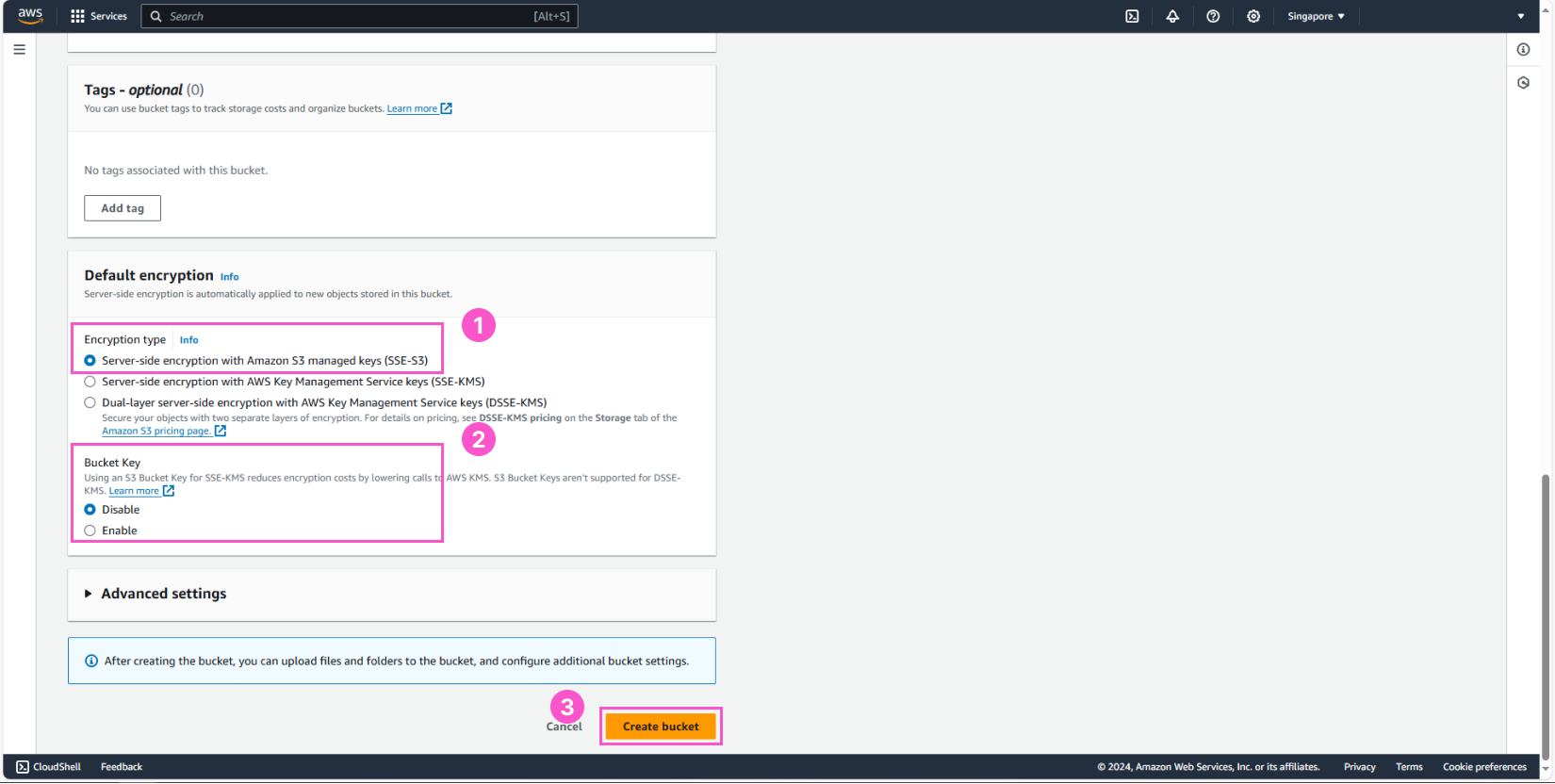
Task: Open Info link next to Default encryption
Action: (229, 277)
